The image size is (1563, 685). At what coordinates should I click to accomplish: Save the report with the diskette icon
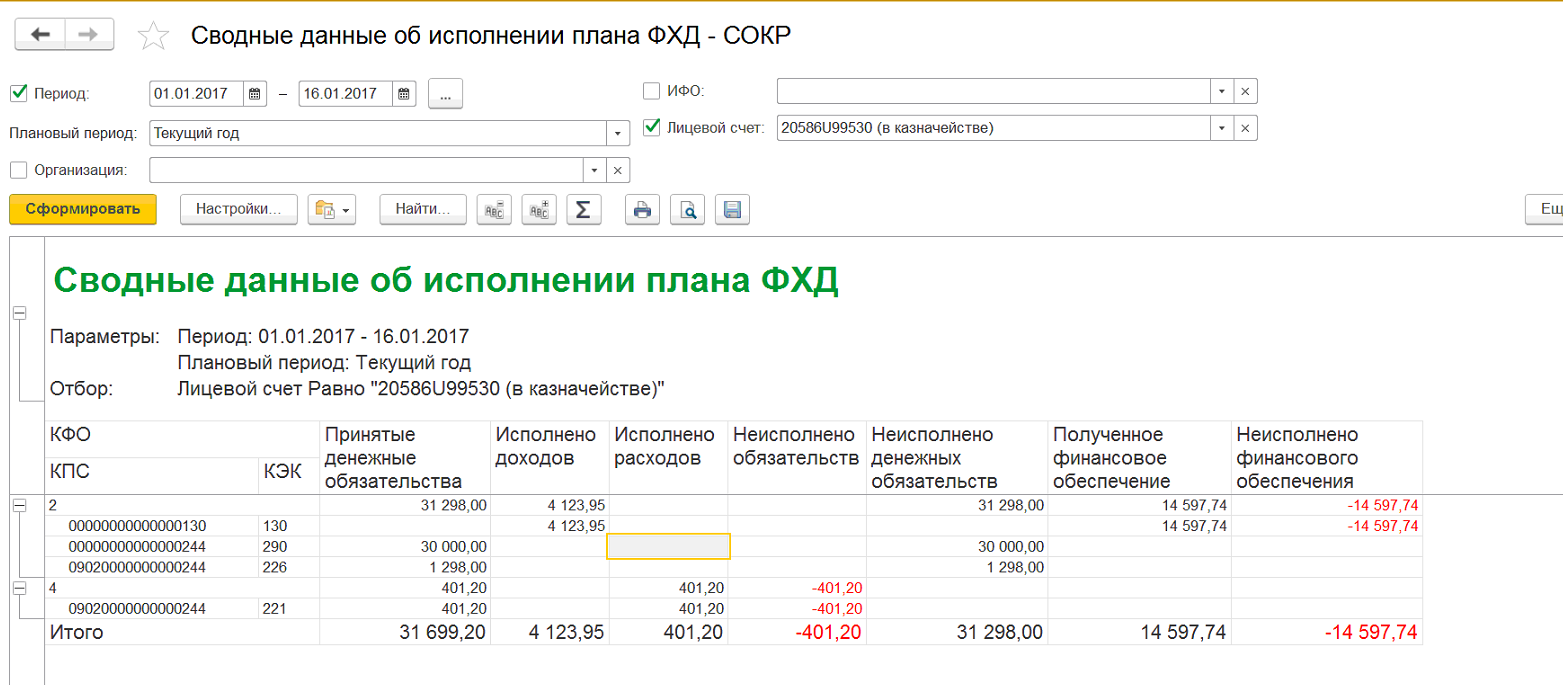[x=732, y=209]
